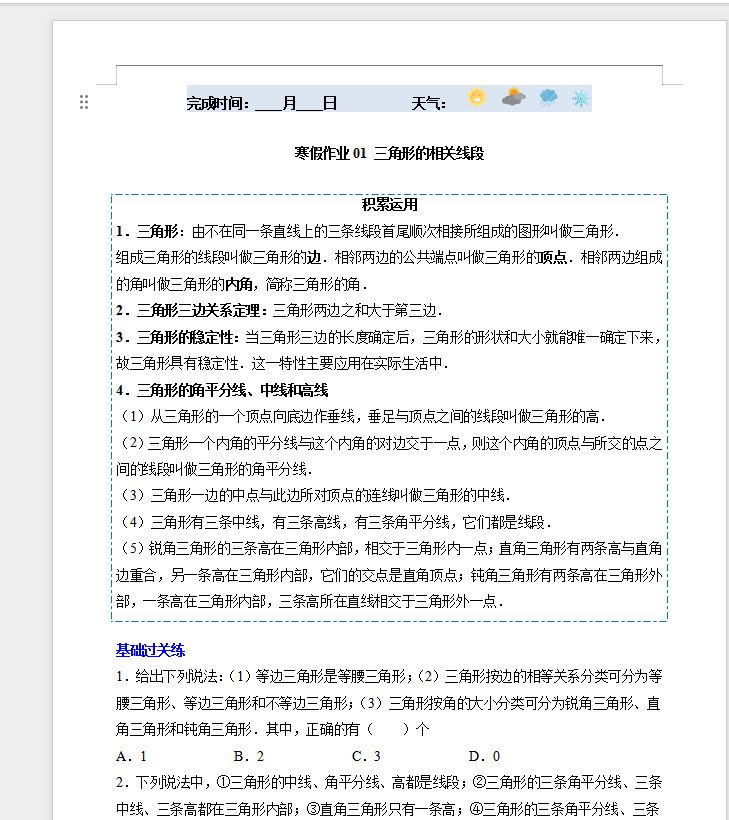Click the heading 2. 三角形三边关系定理
This screenshot has height=820, width=729.
[191, 311]
